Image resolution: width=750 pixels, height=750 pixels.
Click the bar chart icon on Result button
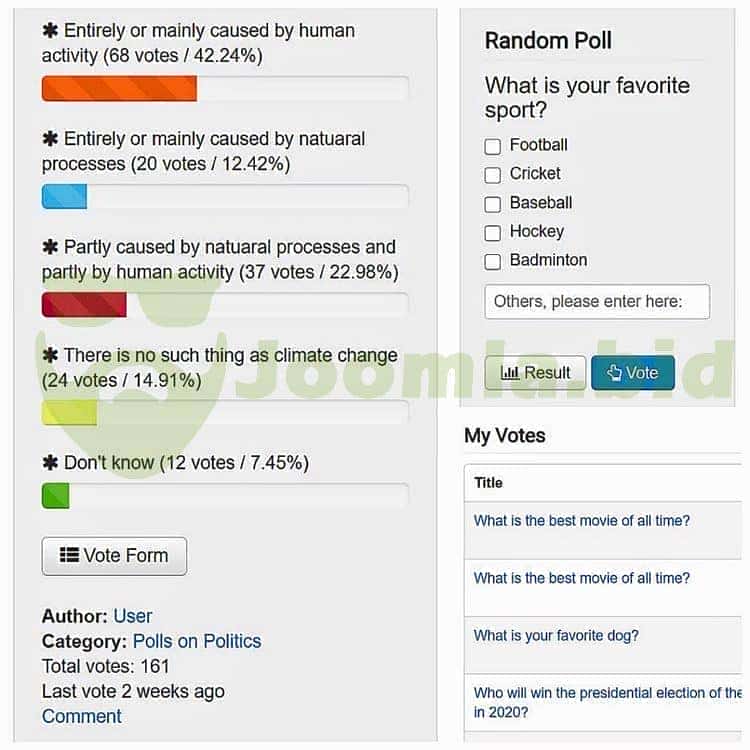coord(510,373)
